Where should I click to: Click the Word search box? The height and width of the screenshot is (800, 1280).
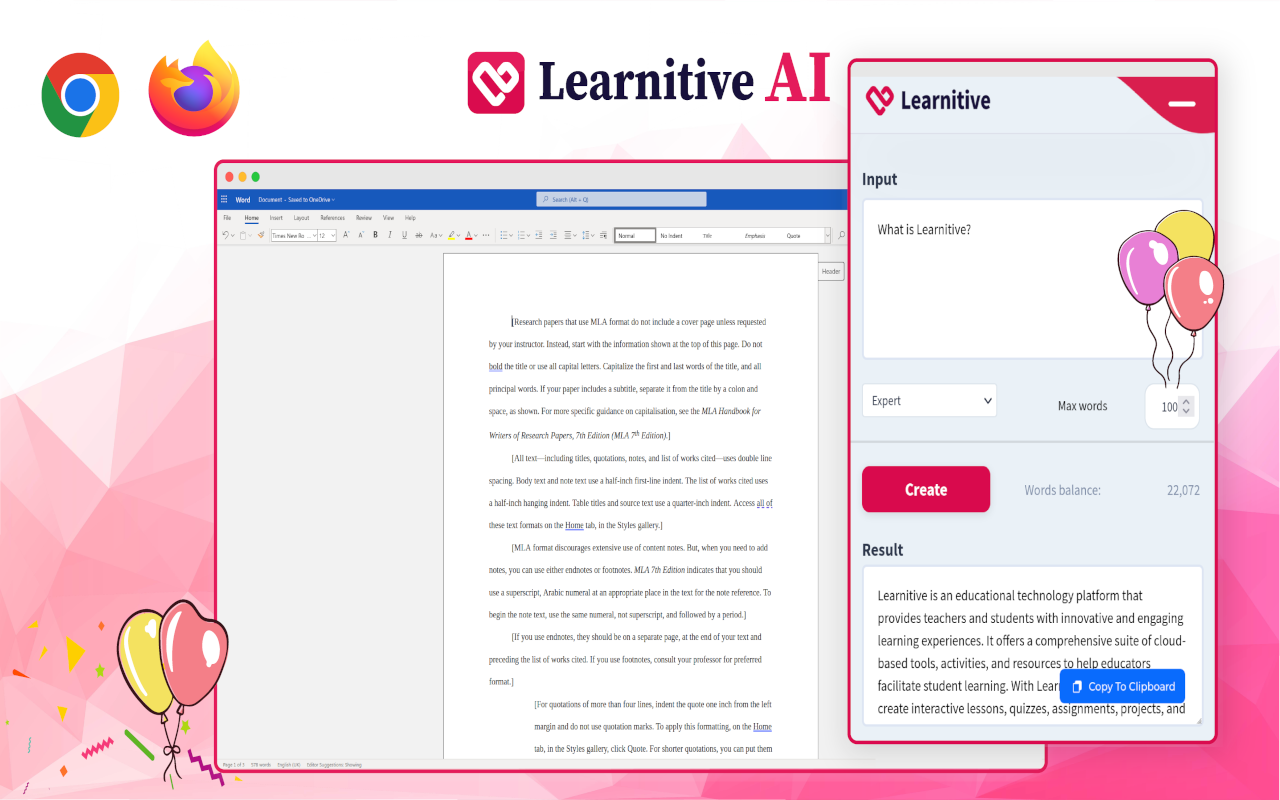tap(621, 199)
